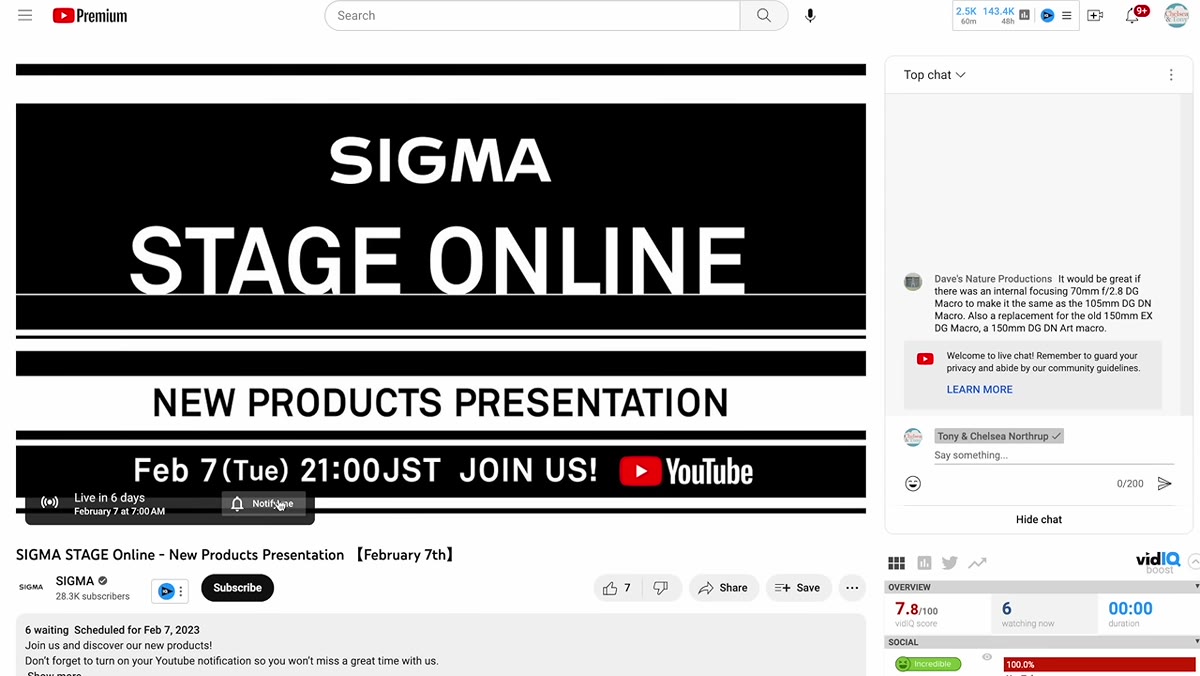The image size is (1200, 676).
Task: Open more actions ellipsis below video
Action: pos(852,588)
